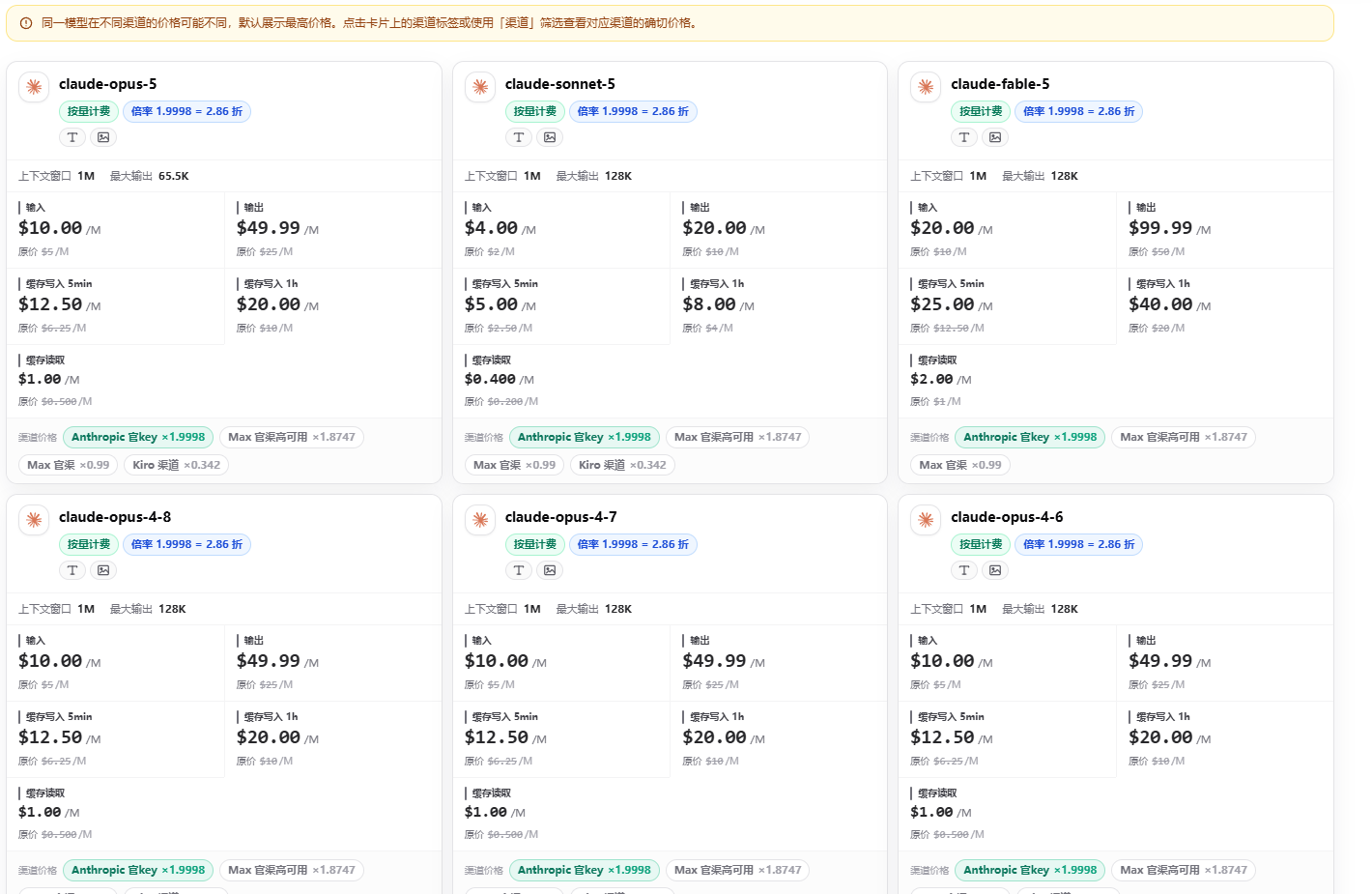
Task: Click the 按量计费 badge on claude-opus-5
Action: coord(89,111)
